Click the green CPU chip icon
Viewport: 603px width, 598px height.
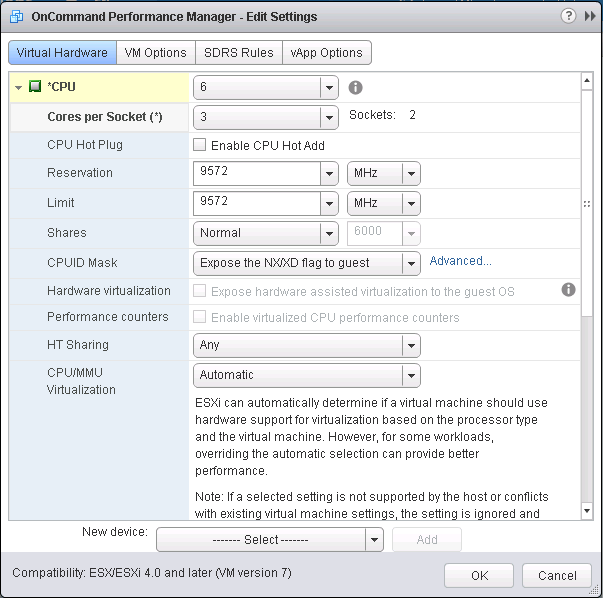(35, 87)
